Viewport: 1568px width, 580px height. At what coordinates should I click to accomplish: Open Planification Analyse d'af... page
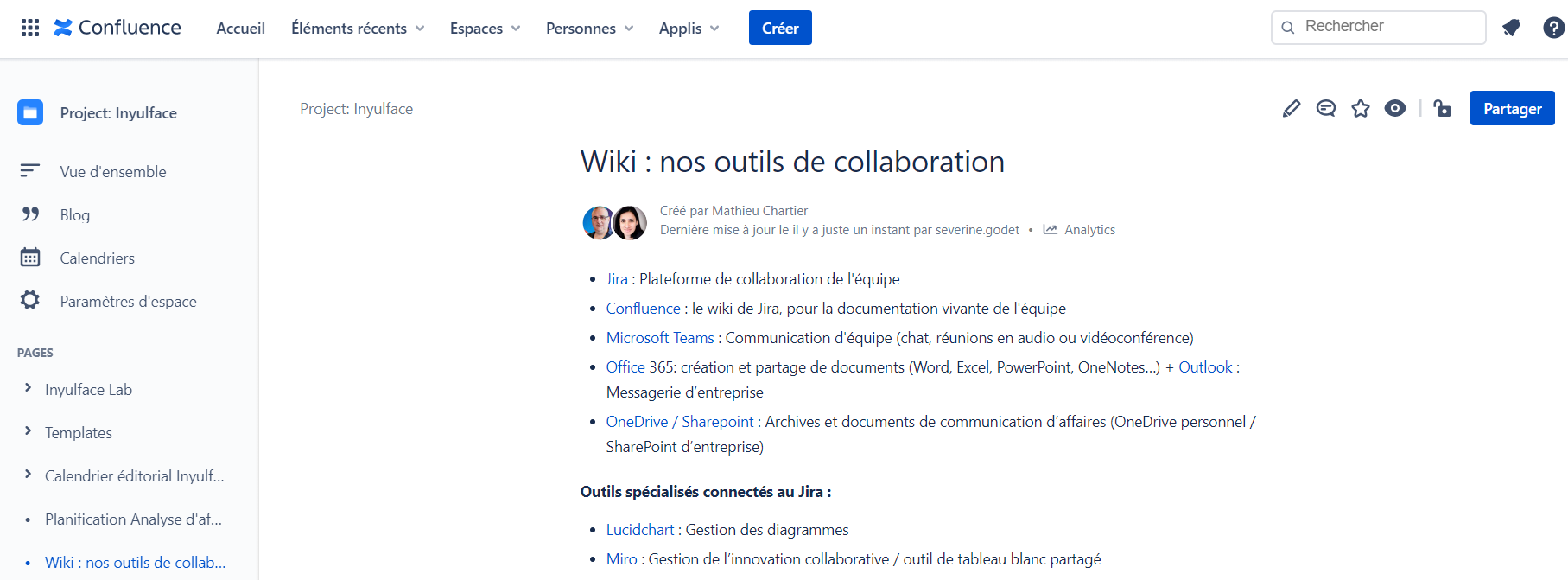pyautogui.click(x=133, y=519)
